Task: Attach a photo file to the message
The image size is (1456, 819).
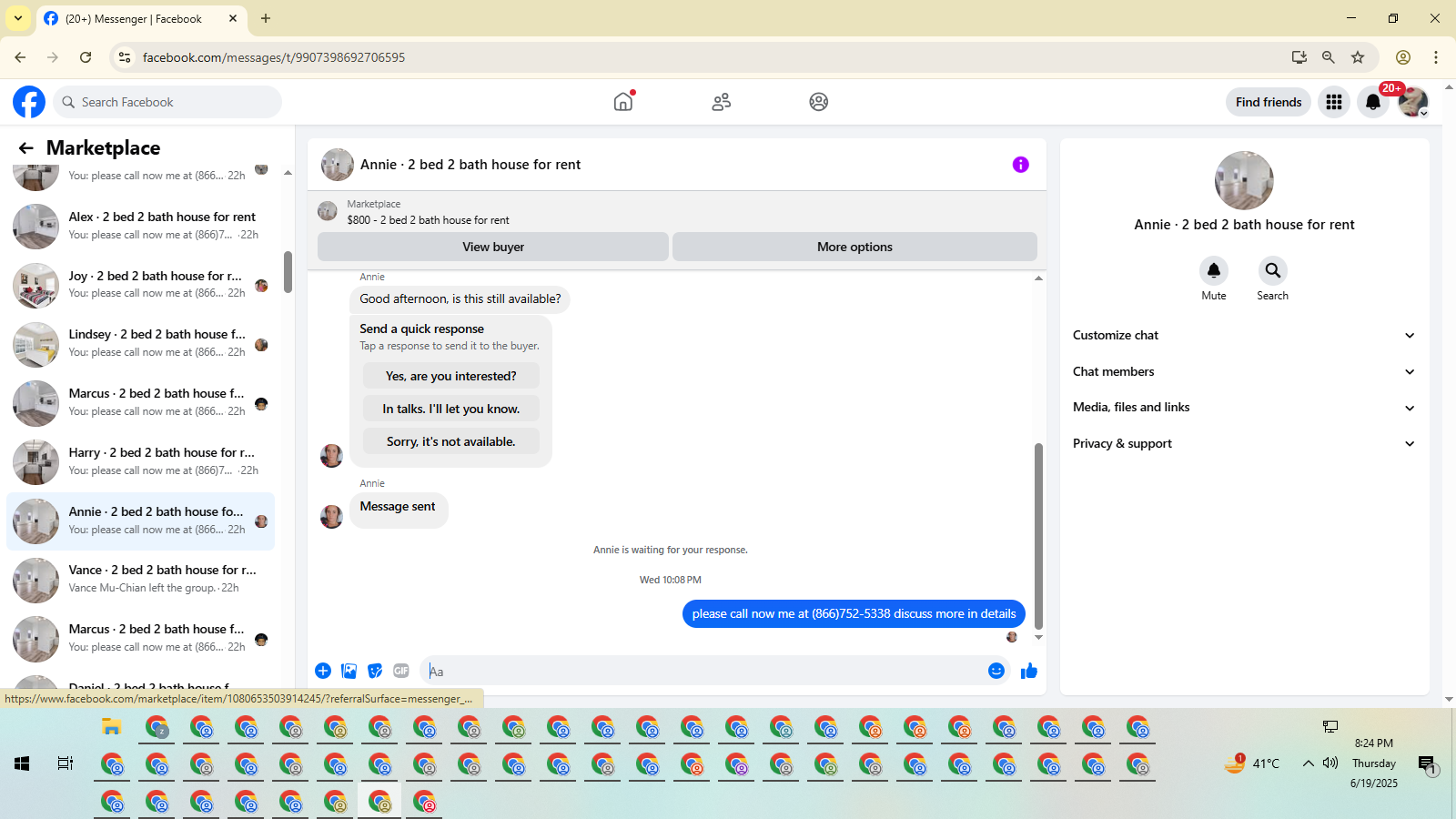Action: pos(349,671)
